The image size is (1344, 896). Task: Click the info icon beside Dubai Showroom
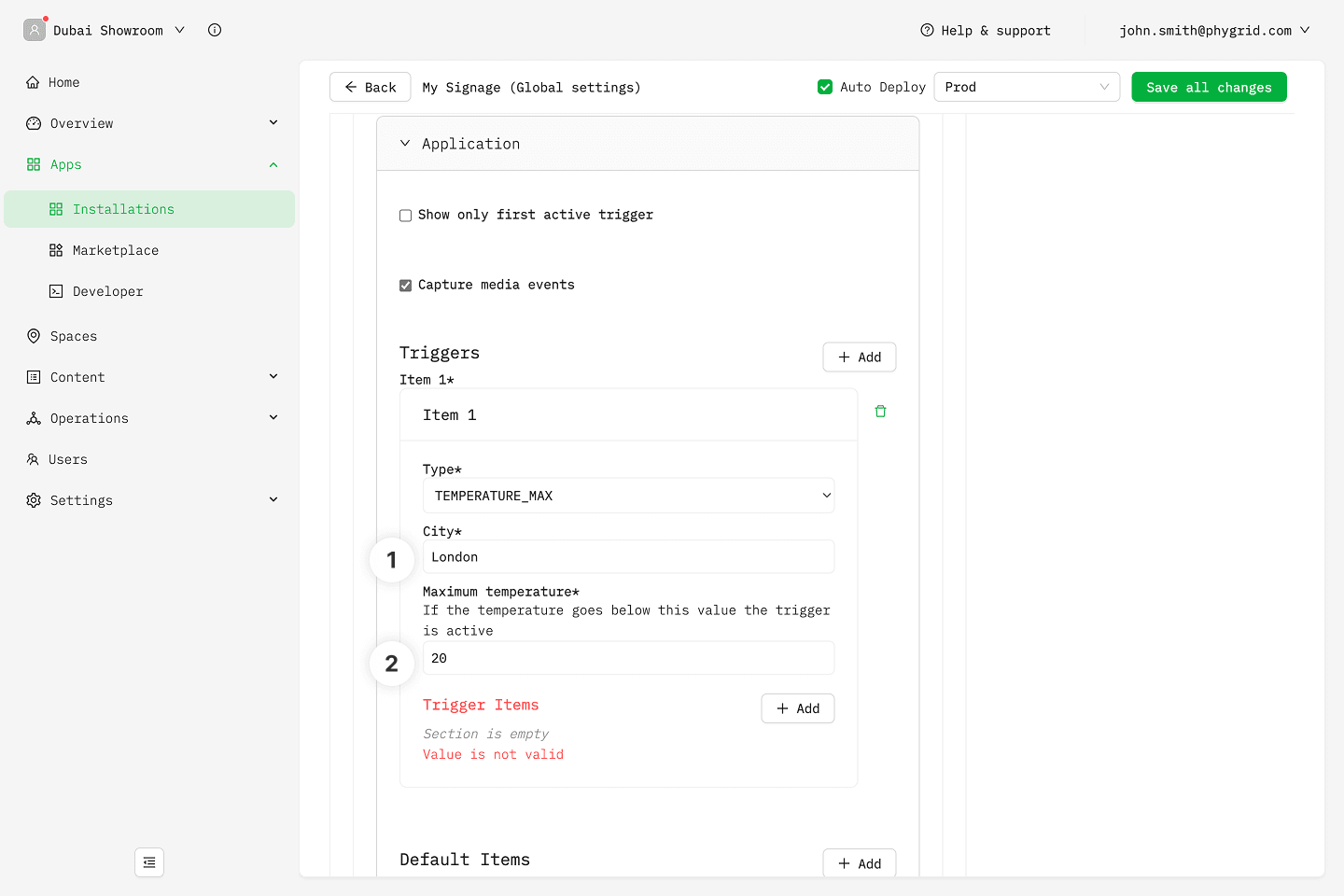pyautogui.click(x=215, y=30)
